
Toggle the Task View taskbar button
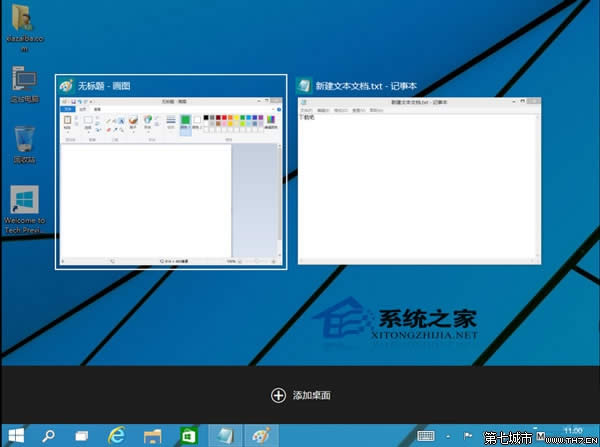[x=82, y=435]
